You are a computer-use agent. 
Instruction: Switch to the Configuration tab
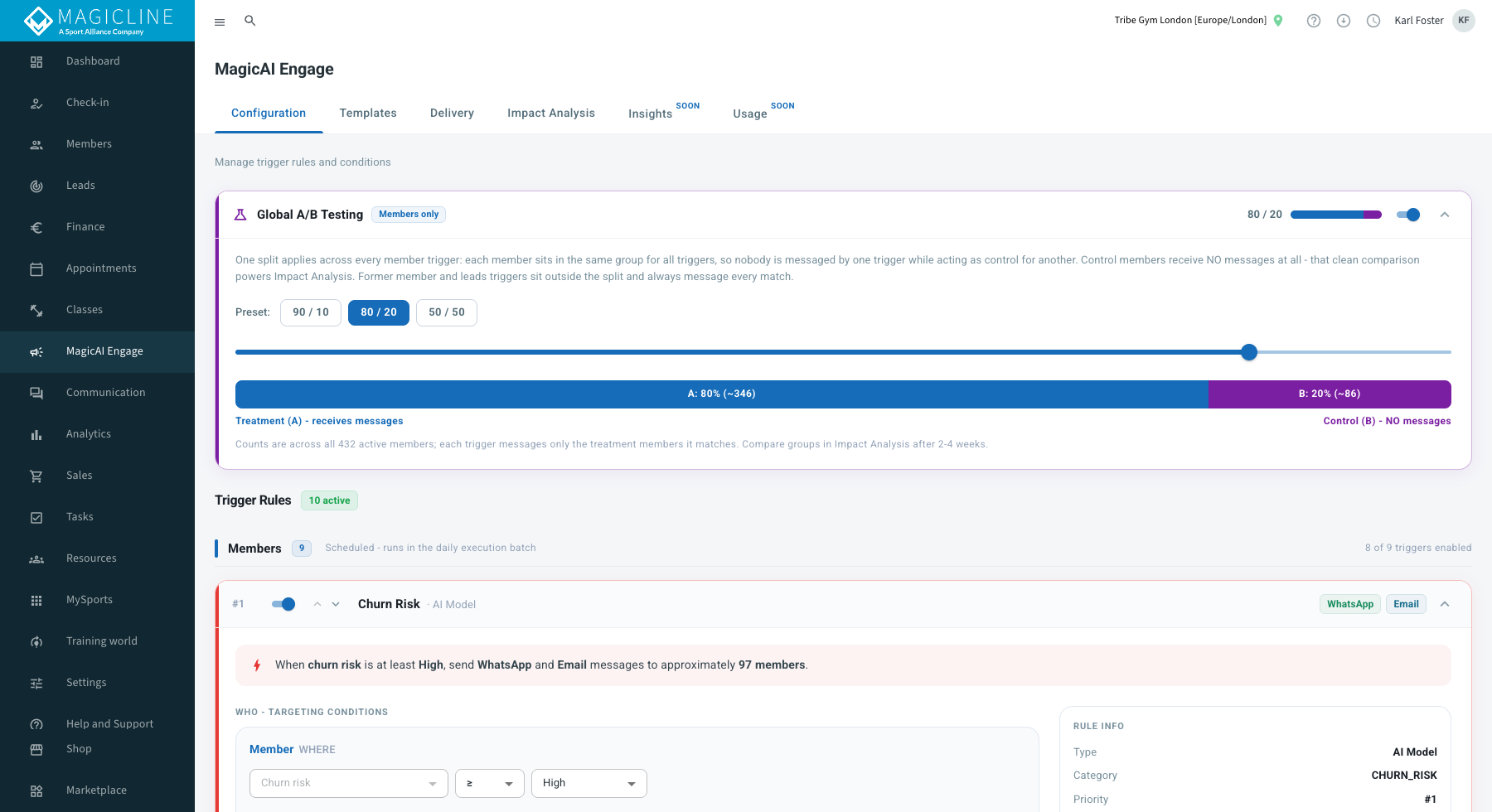tap(269, 114)
